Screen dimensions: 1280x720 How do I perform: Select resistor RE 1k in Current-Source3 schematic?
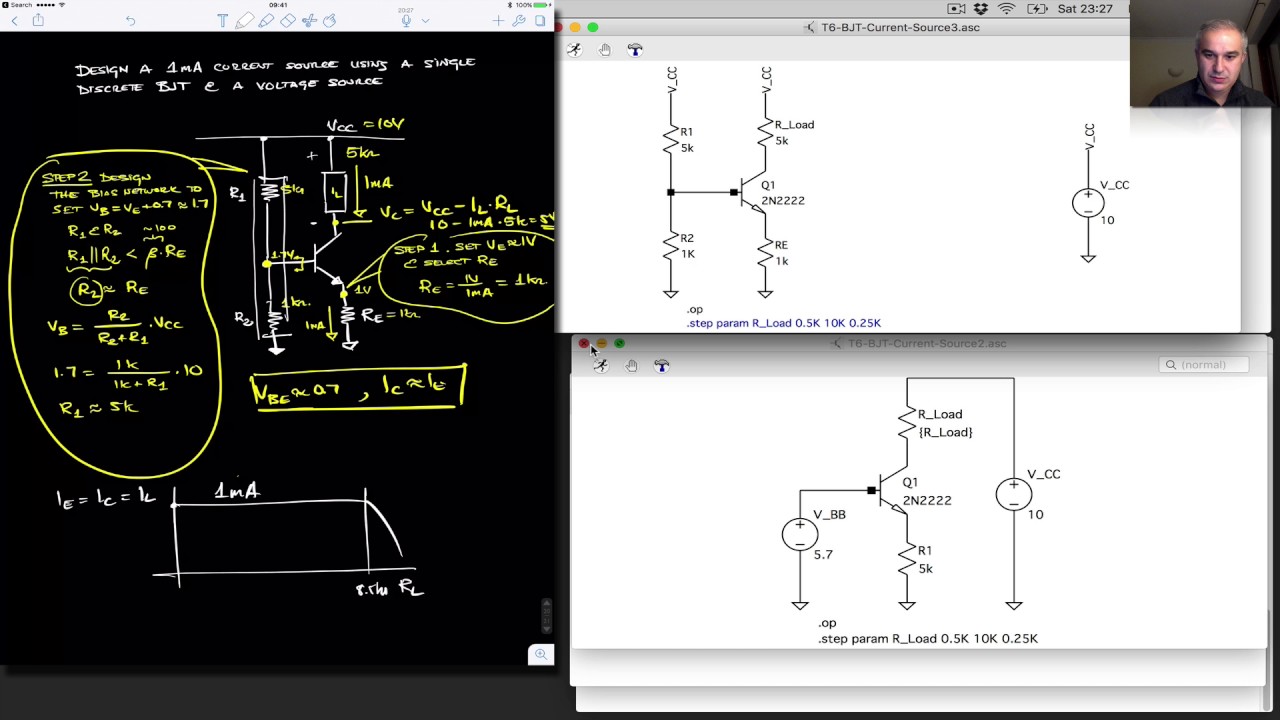click(x=766, y=253)
